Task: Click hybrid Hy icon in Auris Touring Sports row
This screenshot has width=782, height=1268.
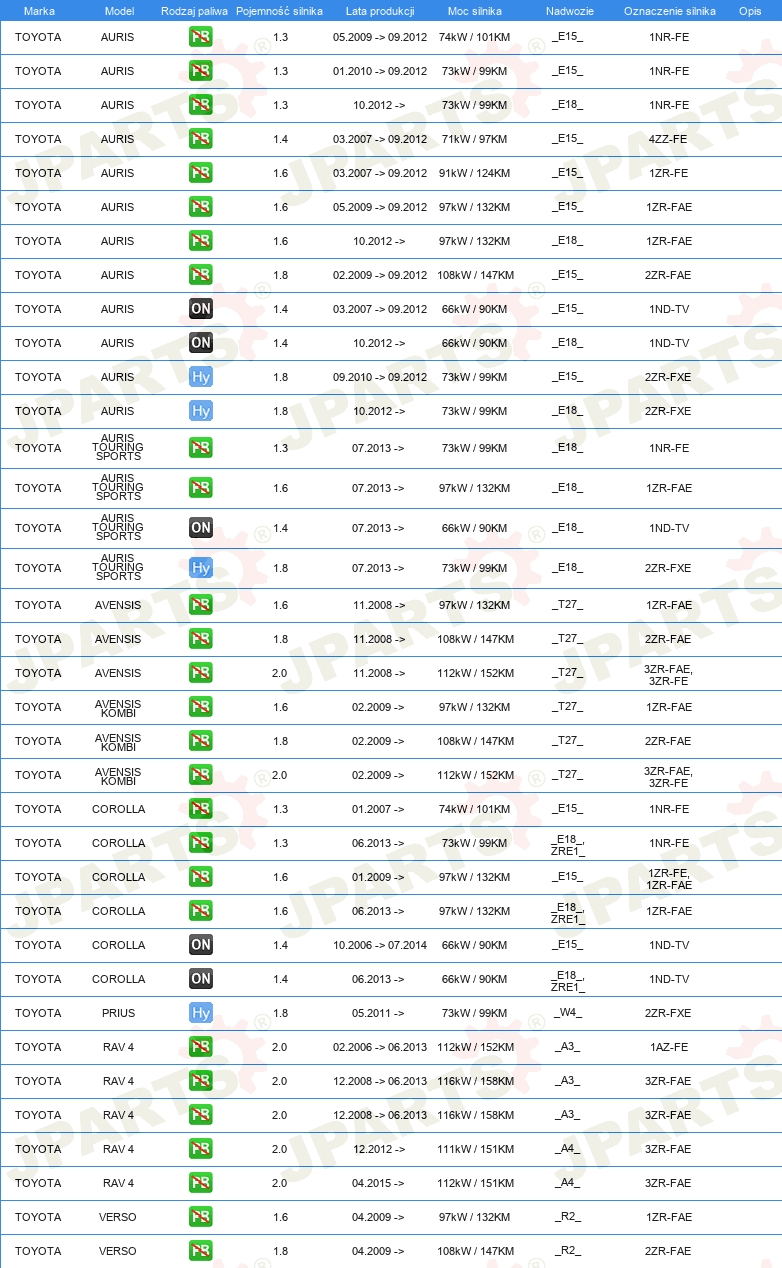Action: click(x=201, y=568)
